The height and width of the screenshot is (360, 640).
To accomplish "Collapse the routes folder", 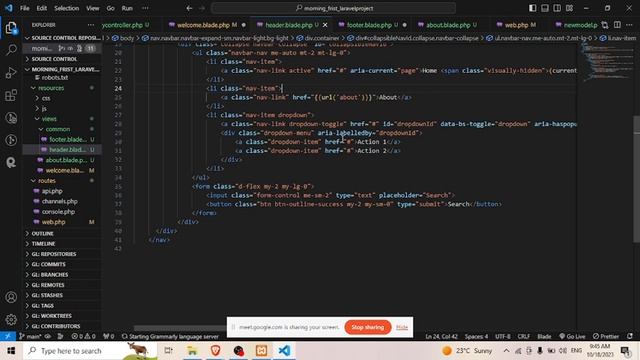I will pyautogui.click(x=62, y=180).
